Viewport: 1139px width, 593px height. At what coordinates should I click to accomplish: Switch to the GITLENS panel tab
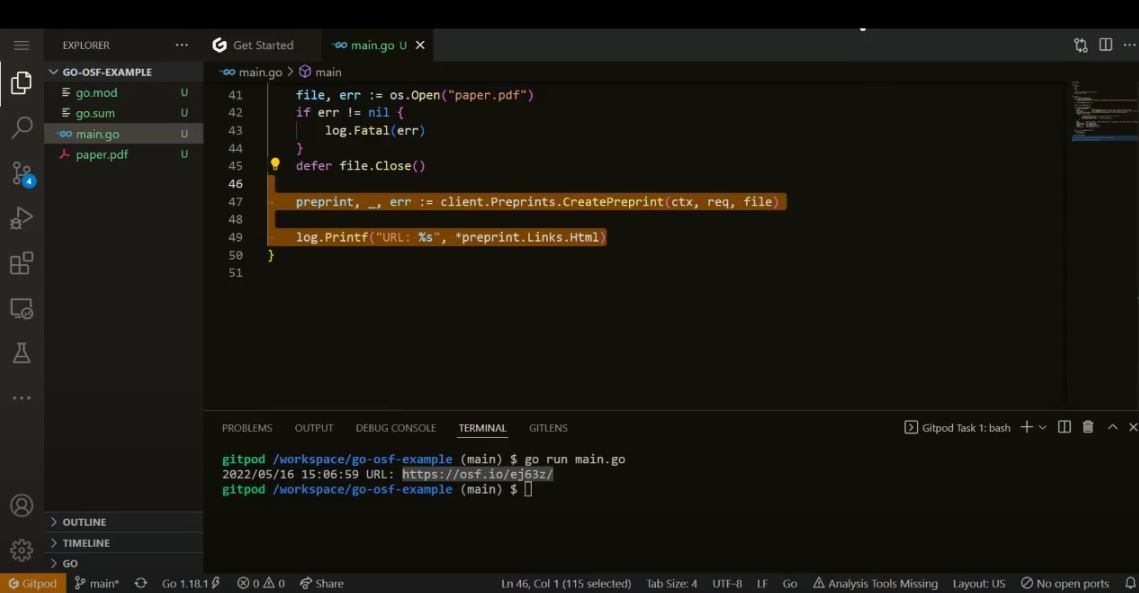pyautogui.click(x=548, y=428)
